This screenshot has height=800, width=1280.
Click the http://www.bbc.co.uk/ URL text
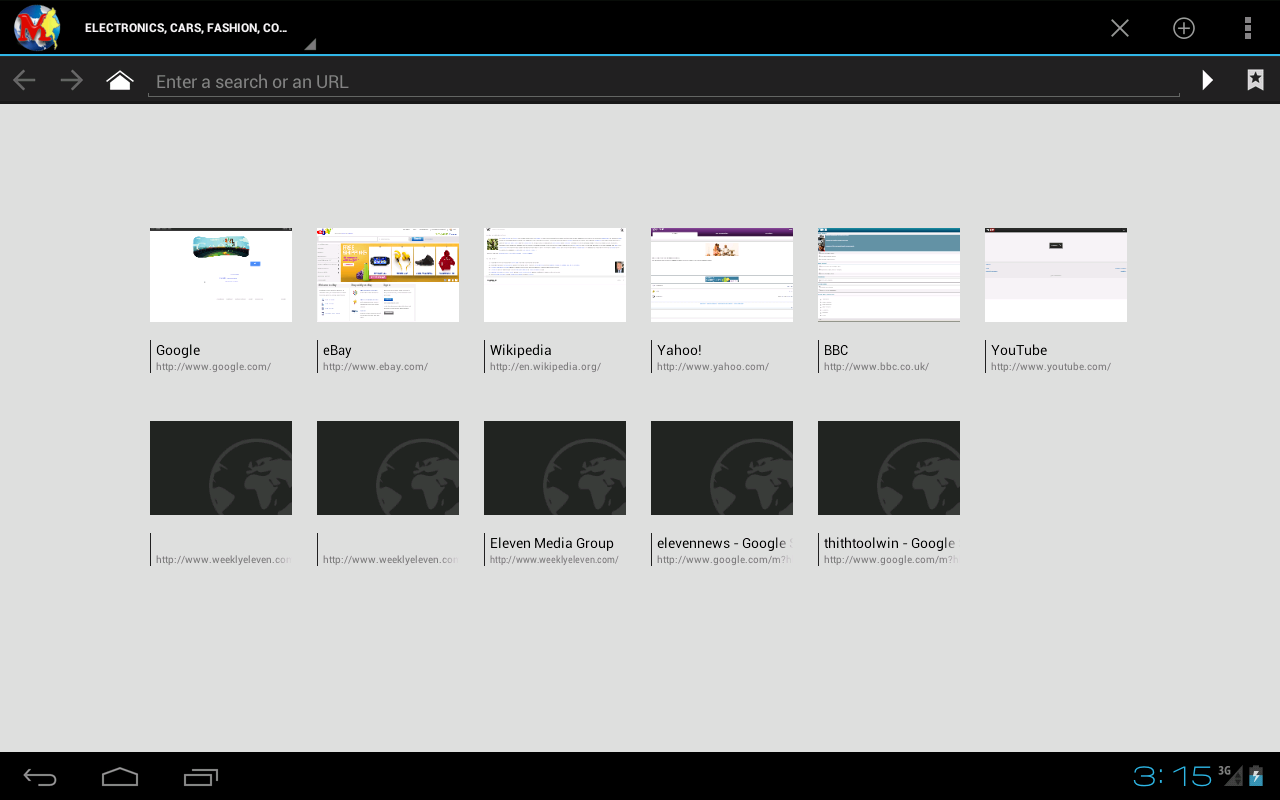click(x=877, y=367)
